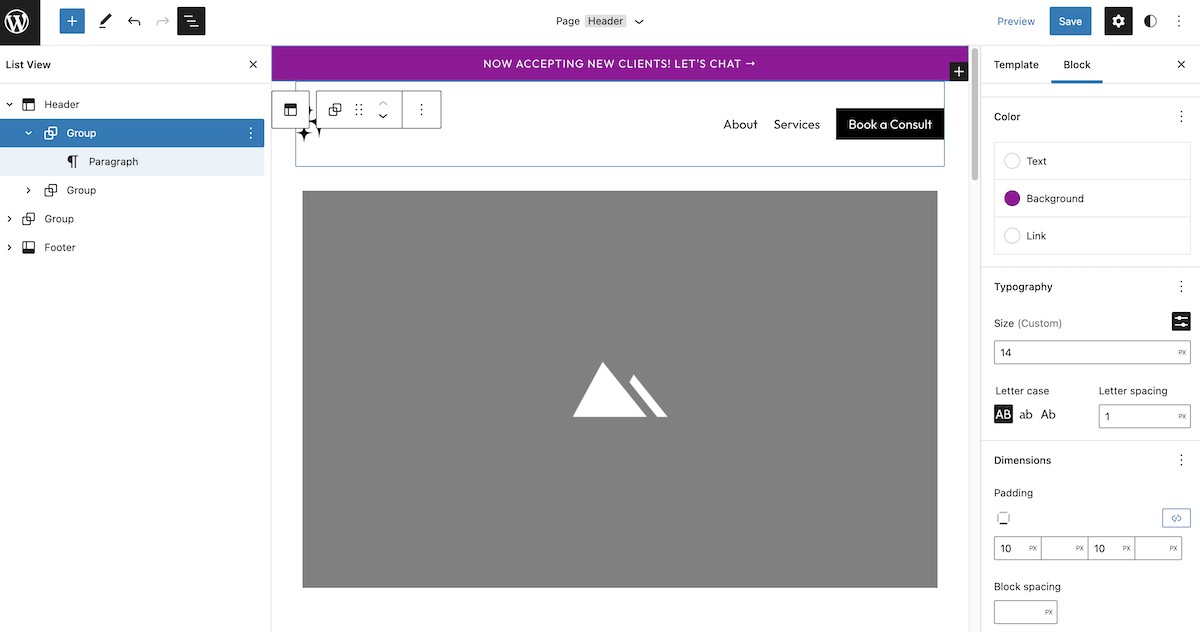Expand the Footer item in List View
This screenshot has width=1200, height=632.
[x=10, y=247]
